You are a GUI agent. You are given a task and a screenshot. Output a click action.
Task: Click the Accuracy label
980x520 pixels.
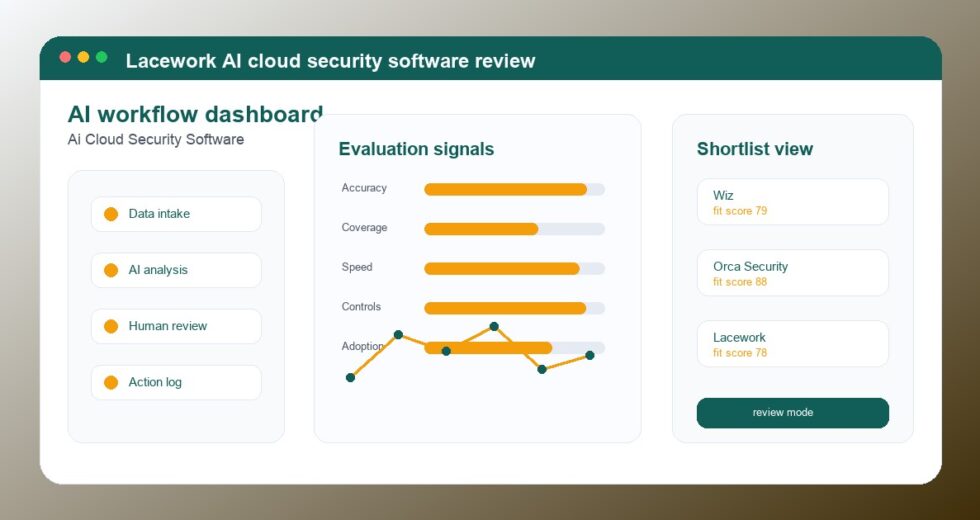(x=364, y=188)
